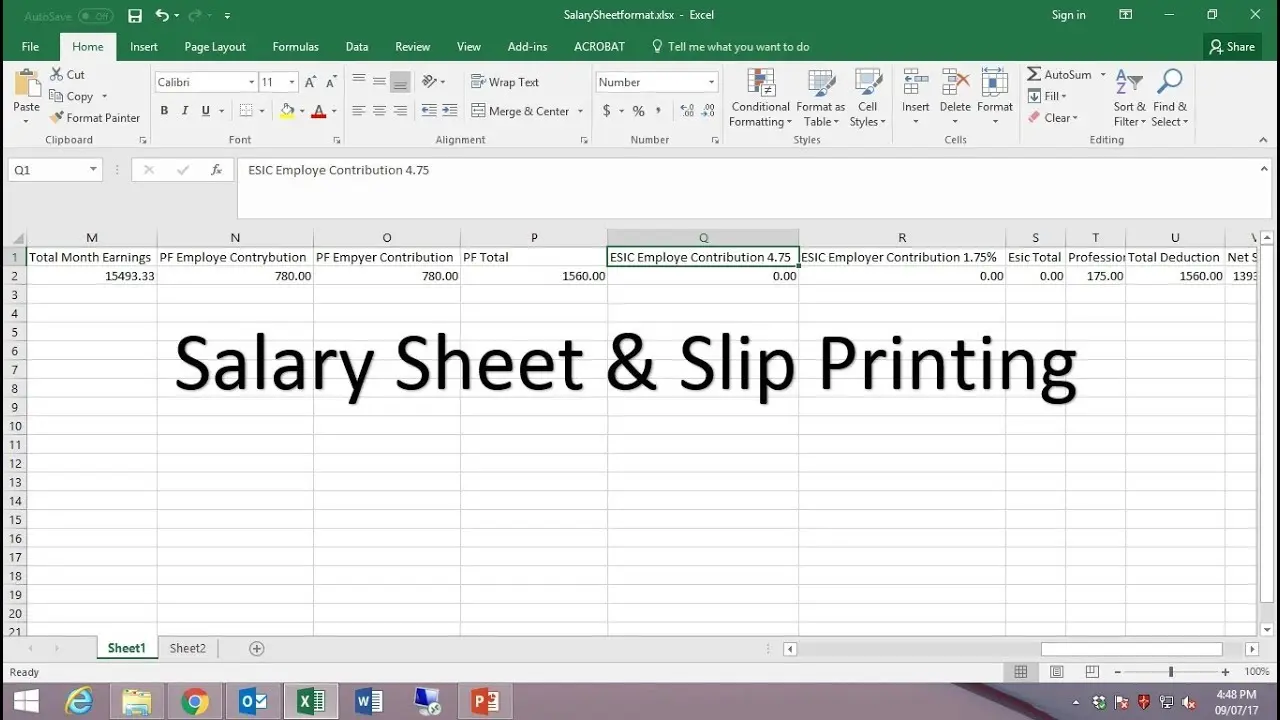Image resolution: width=1280 pixels, height=720 pixels.
Task: Click the Share button
Action: click(1231, 47)
